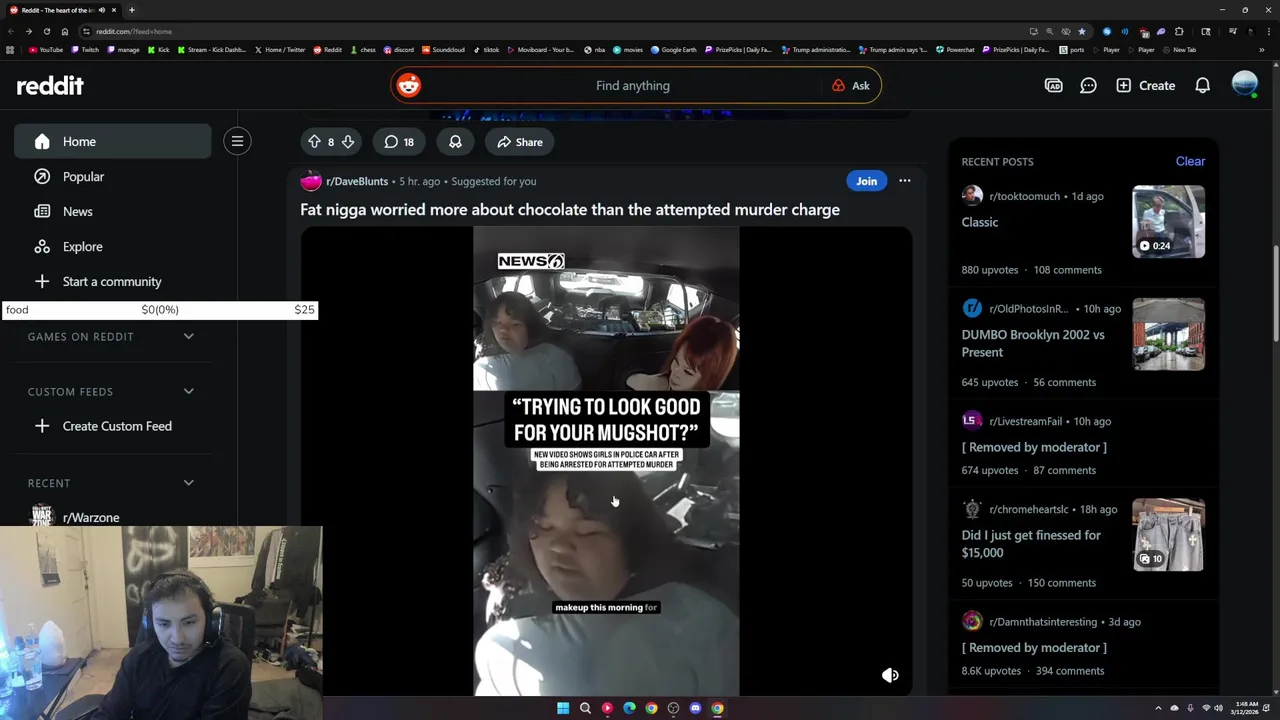The height and width of the screenshot is (720, 1280).
Task: Open the r/DaveBlunts community link
Action: coord(356,181)
